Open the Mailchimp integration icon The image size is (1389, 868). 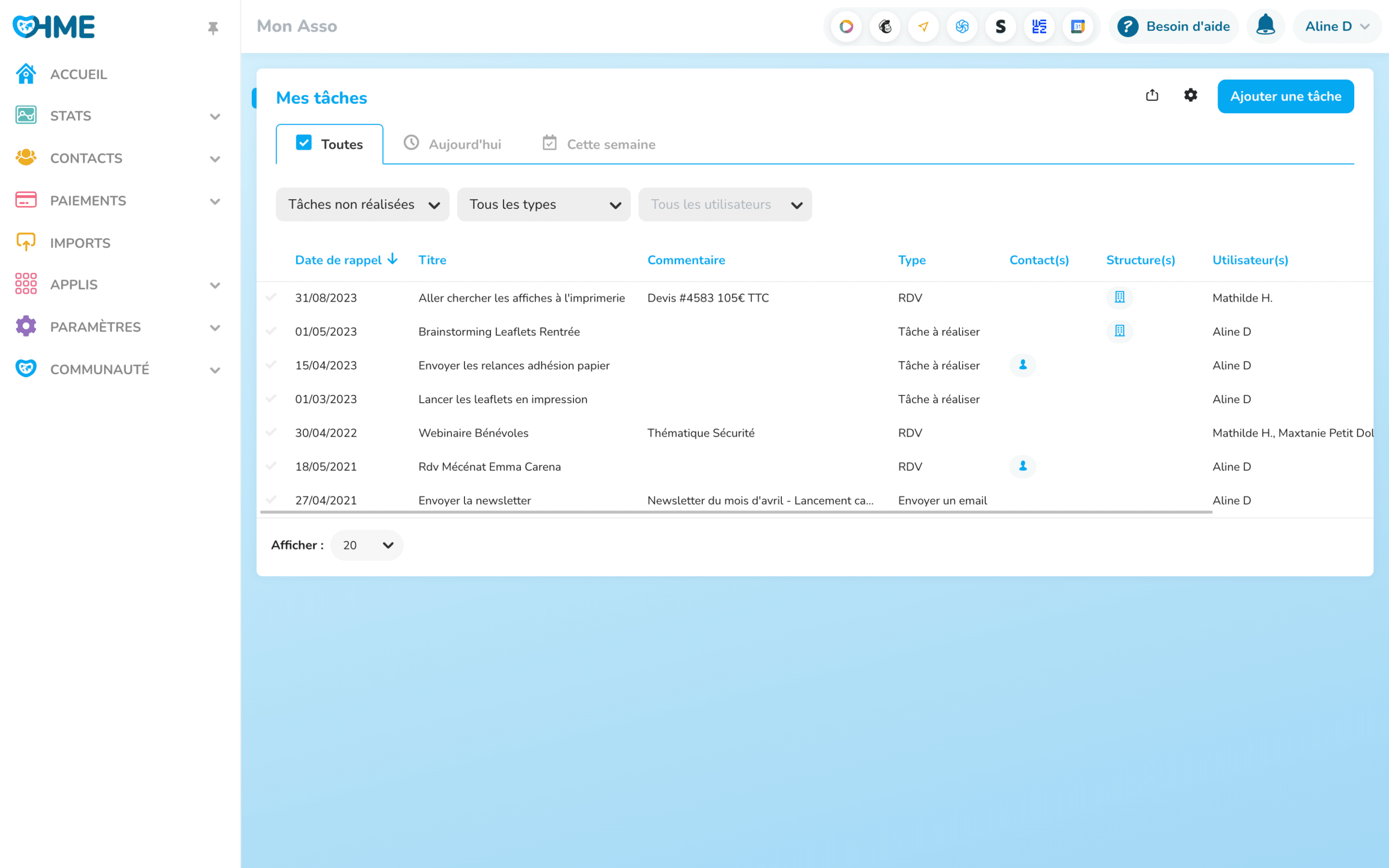[885, 27]
